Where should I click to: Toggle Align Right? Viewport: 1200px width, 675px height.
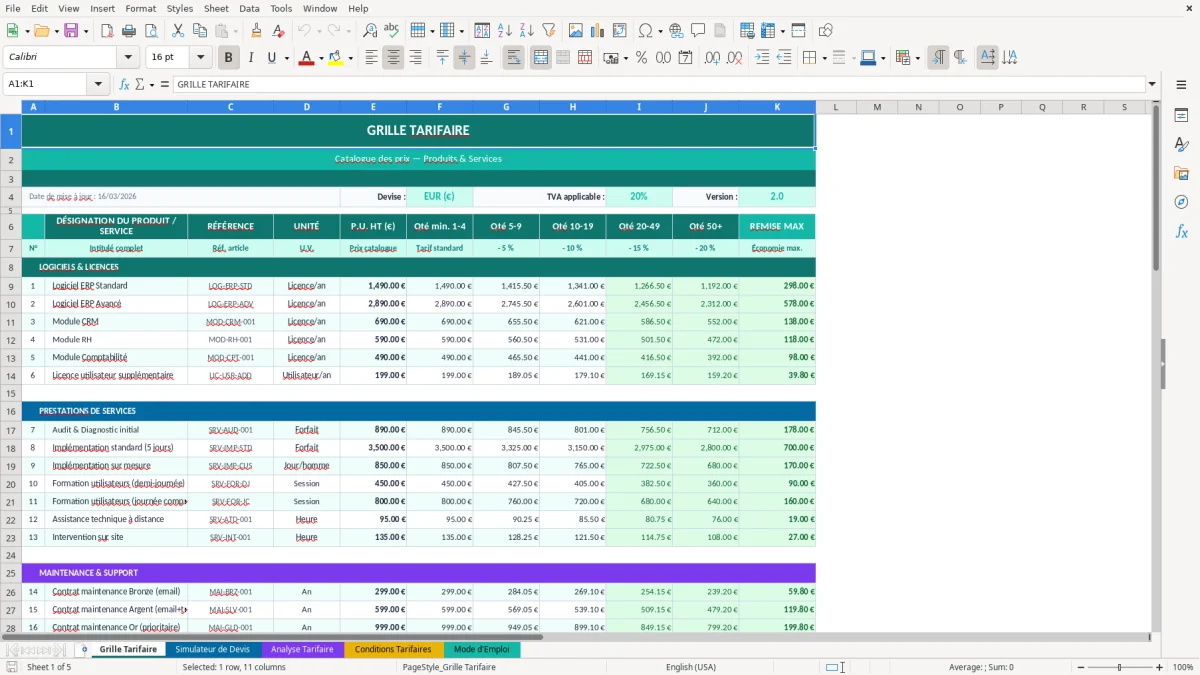tap(415, 58)
